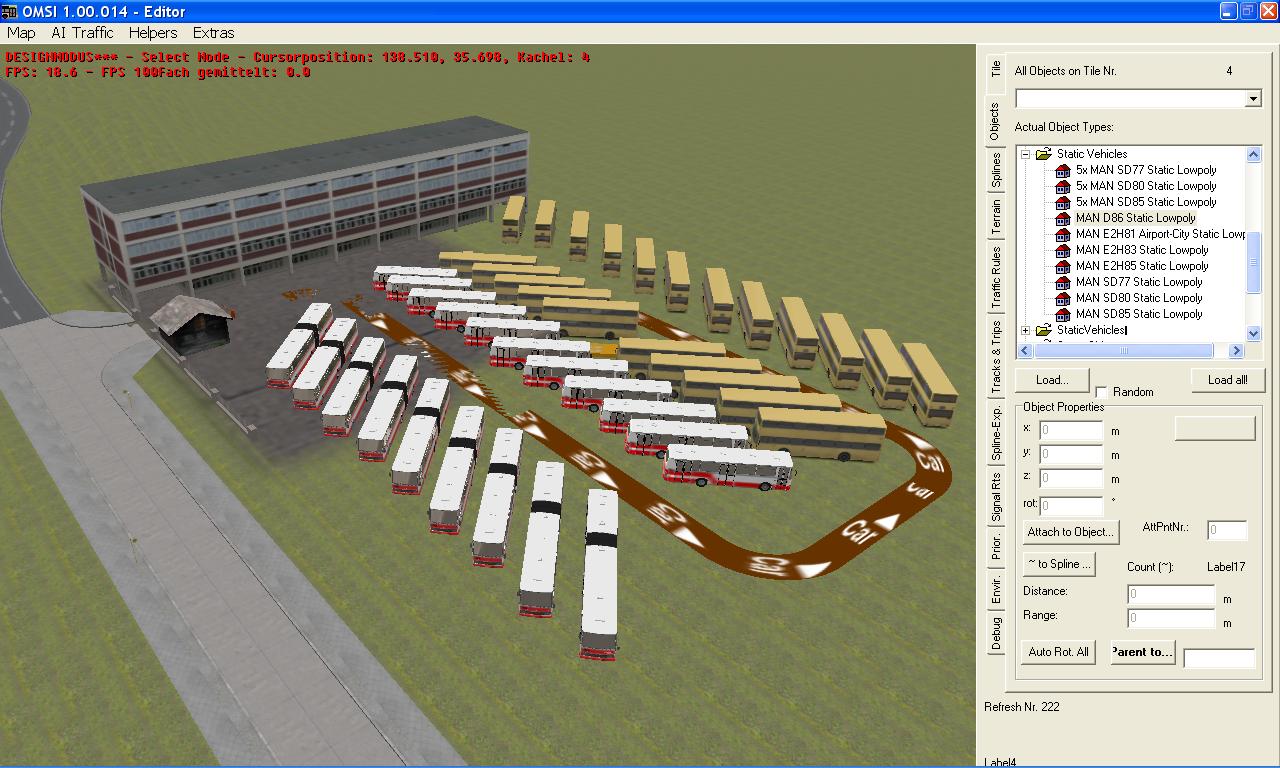The height and width of the screenshot is (768, 1280).
Task: Click the Static Vehicles open folder icon
Action: pos(1044,154)
